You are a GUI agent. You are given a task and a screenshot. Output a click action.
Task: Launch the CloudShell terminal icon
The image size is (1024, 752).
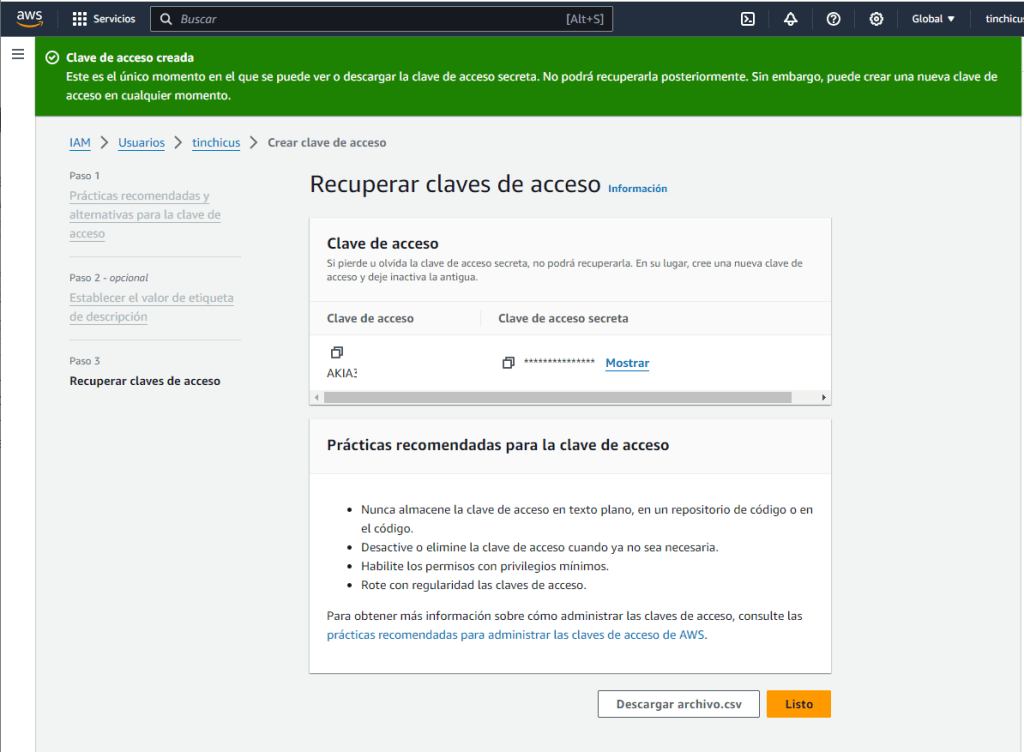click(x=747, y=19)
